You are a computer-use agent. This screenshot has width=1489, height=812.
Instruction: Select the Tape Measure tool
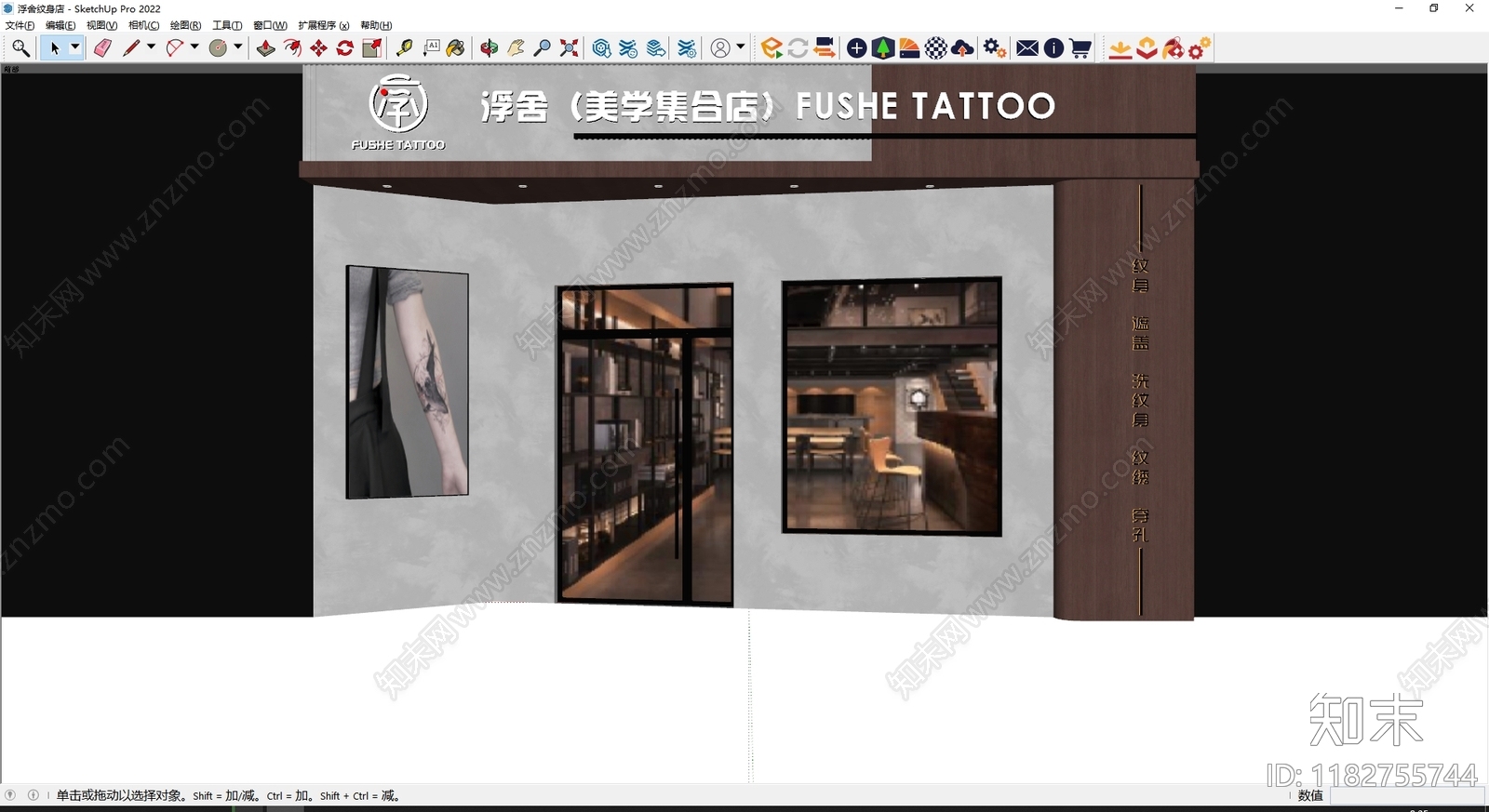point(405,48)
